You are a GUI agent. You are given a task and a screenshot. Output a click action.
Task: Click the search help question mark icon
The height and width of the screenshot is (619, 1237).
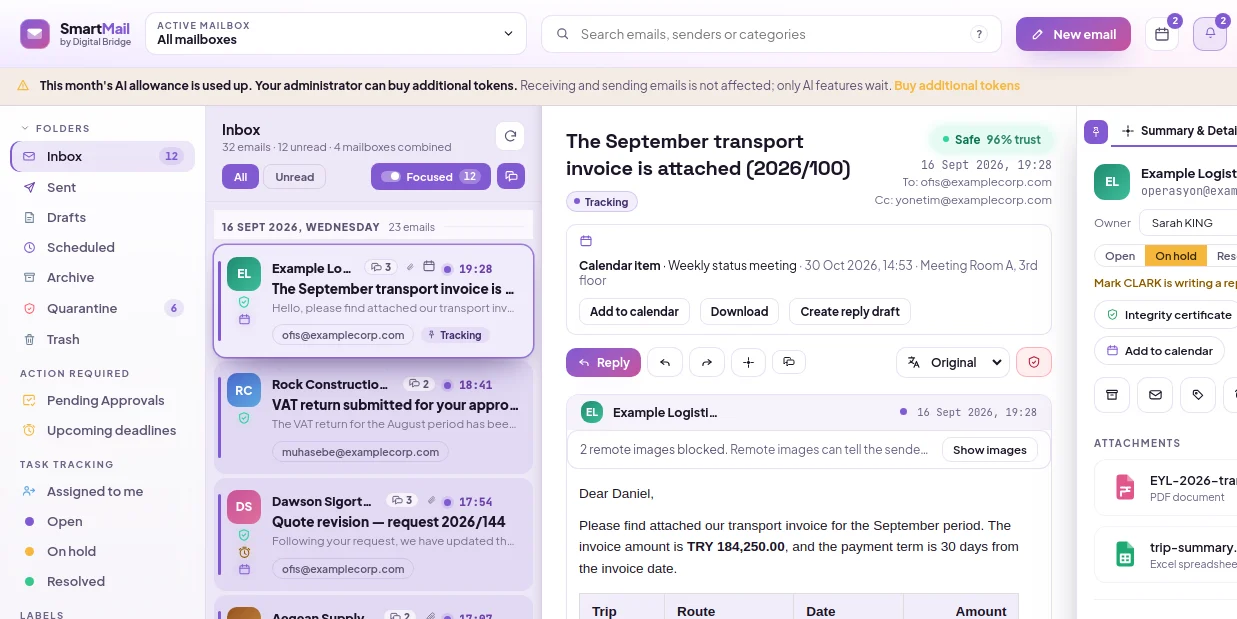point(979,34)
